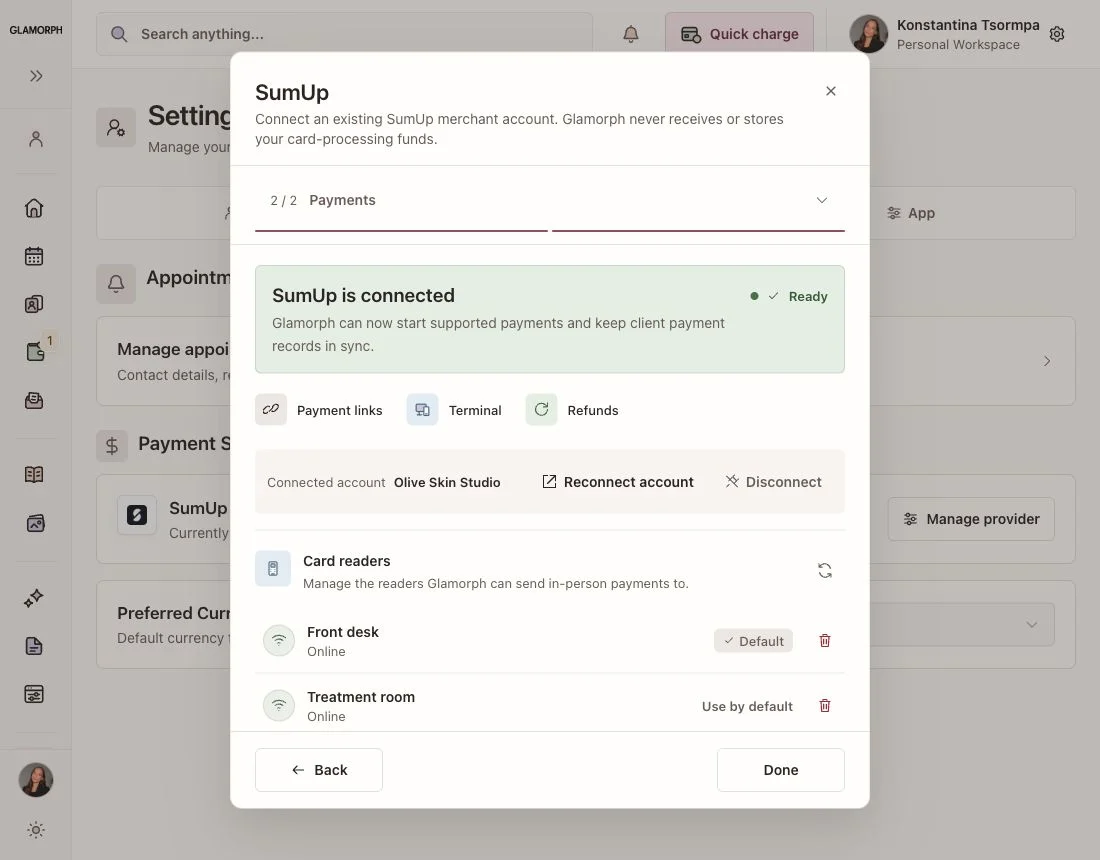Click the dollar sign Payment section icon
This screenshot has width=1100, height=860.
pos(112,445)
